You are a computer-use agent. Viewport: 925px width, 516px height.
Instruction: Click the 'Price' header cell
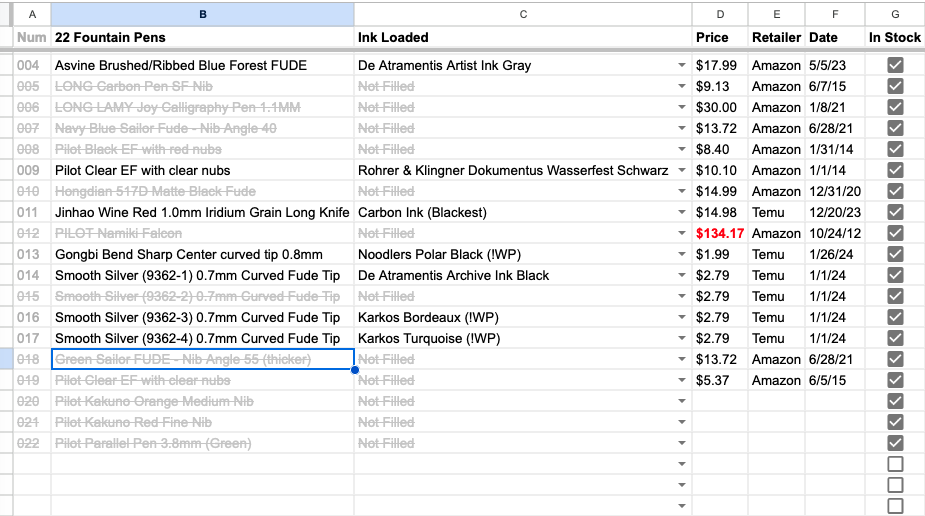(720, 37)
